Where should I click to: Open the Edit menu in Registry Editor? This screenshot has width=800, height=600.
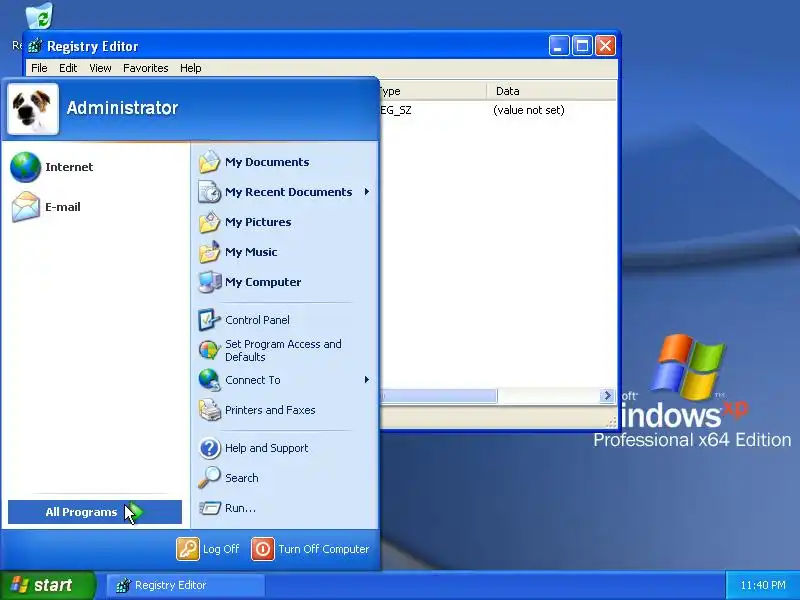pyautogui.click(x=68, y=68)
